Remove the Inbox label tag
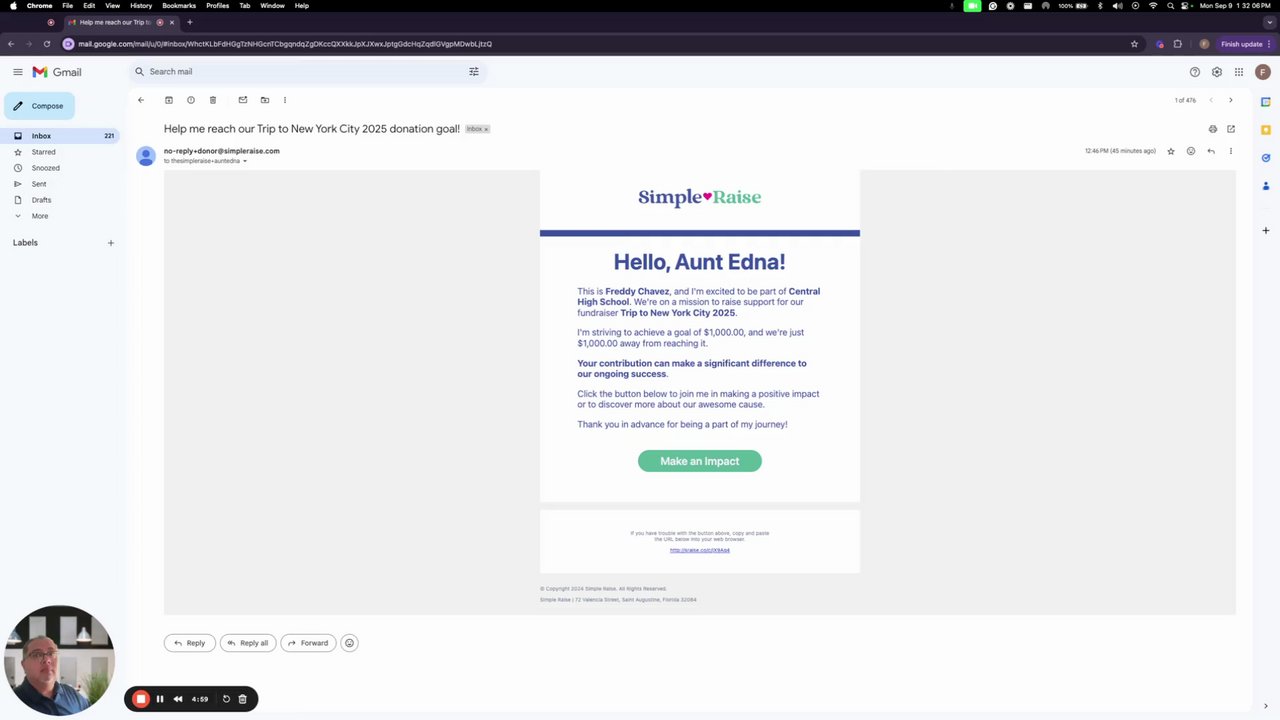 click(x=487, y=129)
